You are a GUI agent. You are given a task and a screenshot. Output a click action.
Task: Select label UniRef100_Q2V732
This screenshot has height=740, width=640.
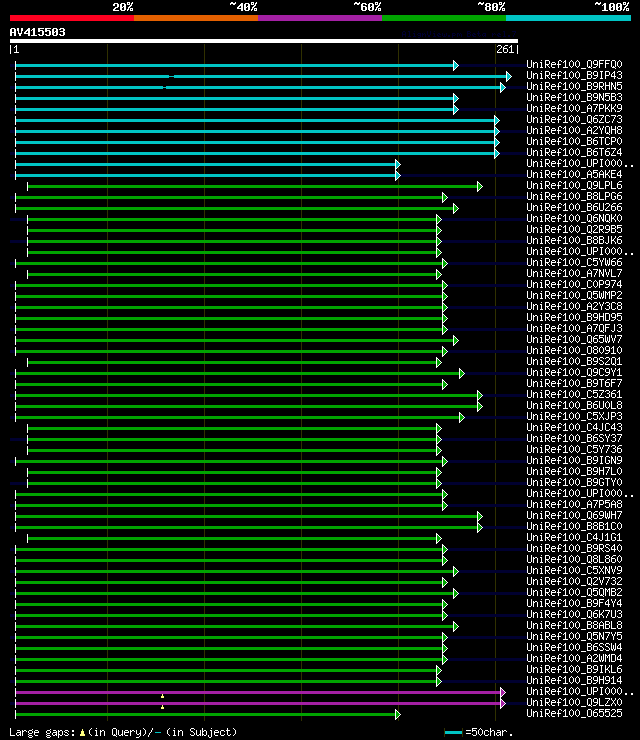click(x=574, y=581)
